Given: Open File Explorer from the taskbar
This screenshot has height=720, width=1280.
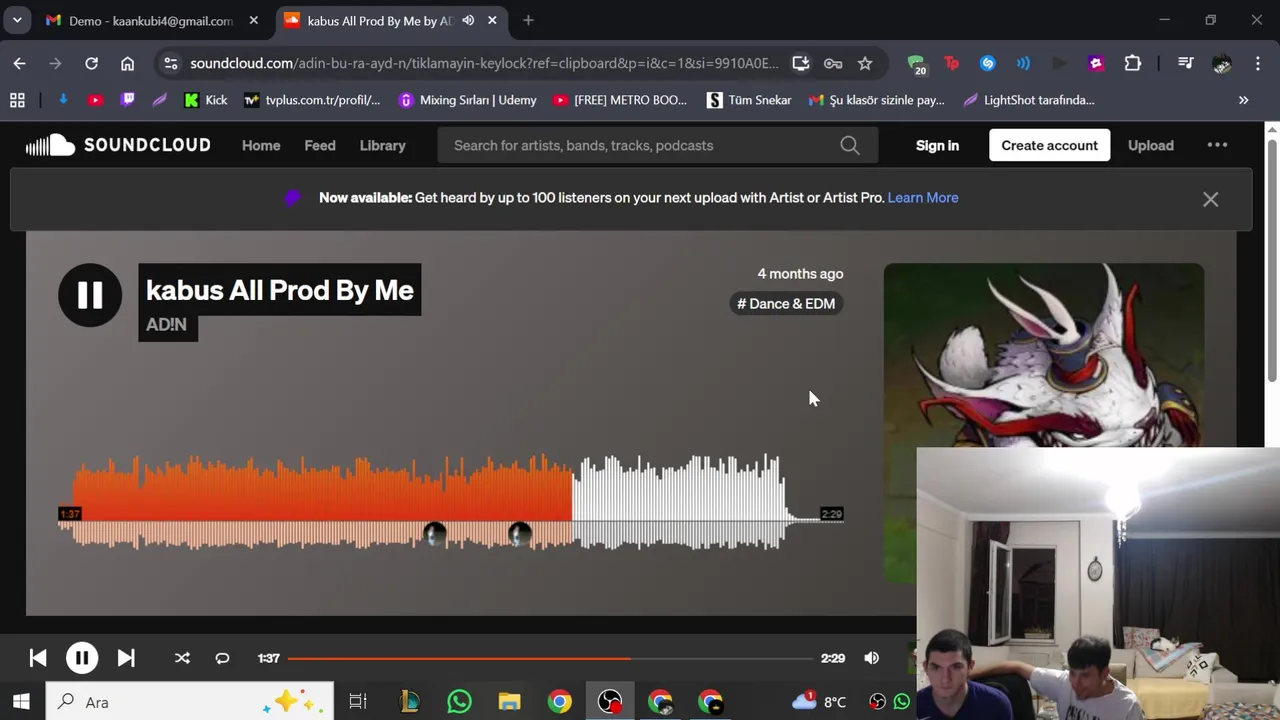Looking at the screenshot, I should 509,701.
